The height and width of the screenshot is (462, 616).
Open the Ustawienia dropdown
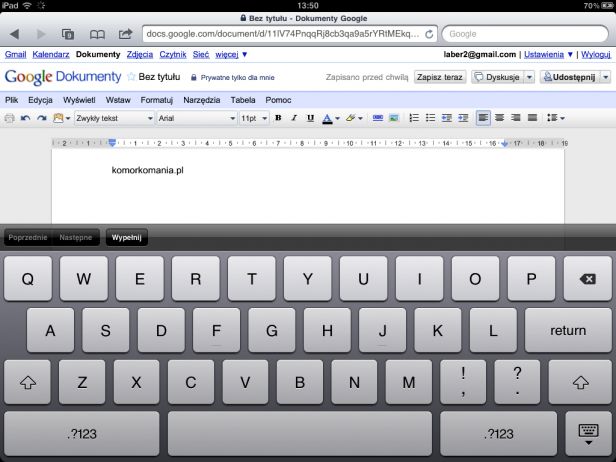coord(548,55)
